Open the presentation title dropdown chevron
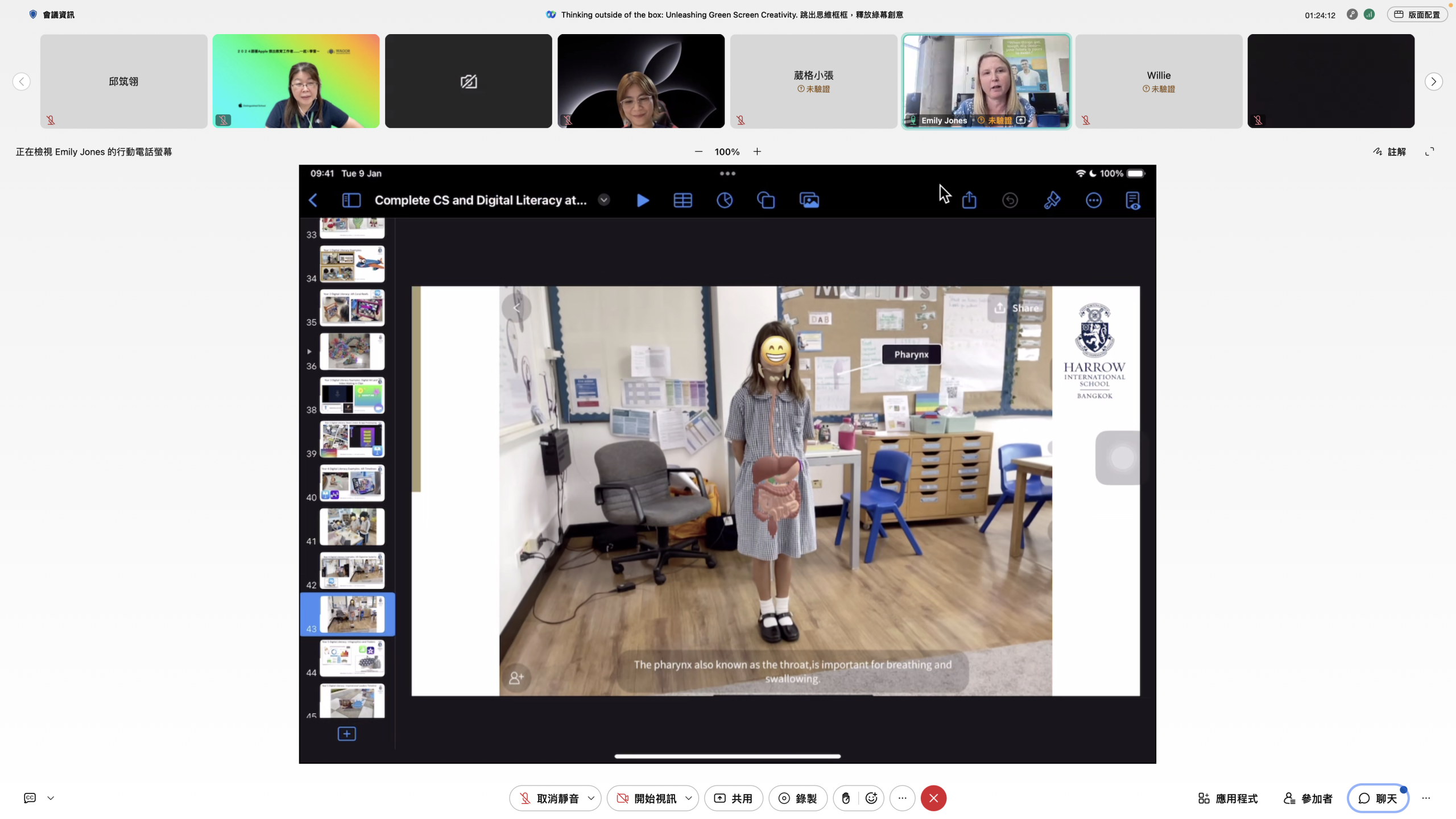 (x=604, y=200)
